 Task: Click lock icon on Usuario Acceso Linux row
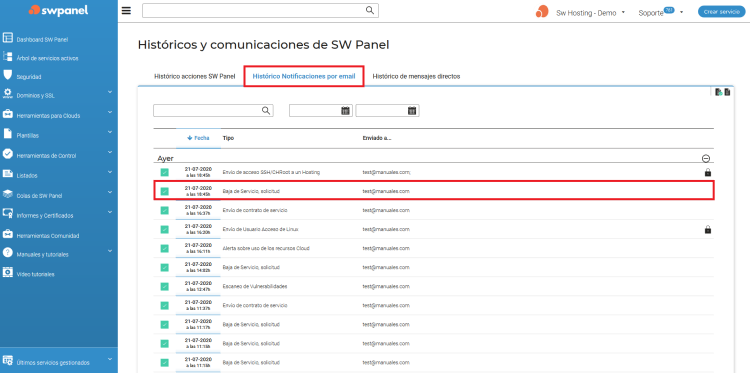tap(708, 230)
